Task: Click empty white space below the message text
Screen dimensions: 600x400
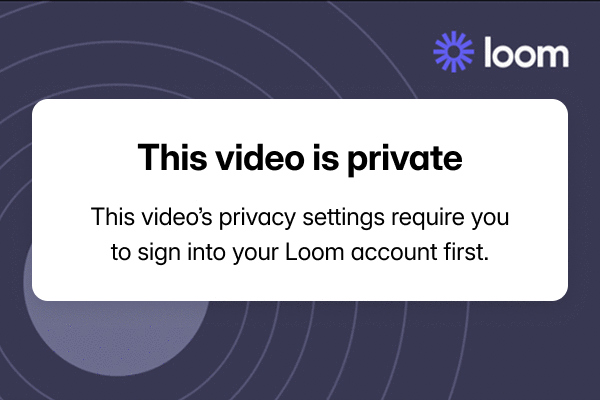Action: click(300, 283)
